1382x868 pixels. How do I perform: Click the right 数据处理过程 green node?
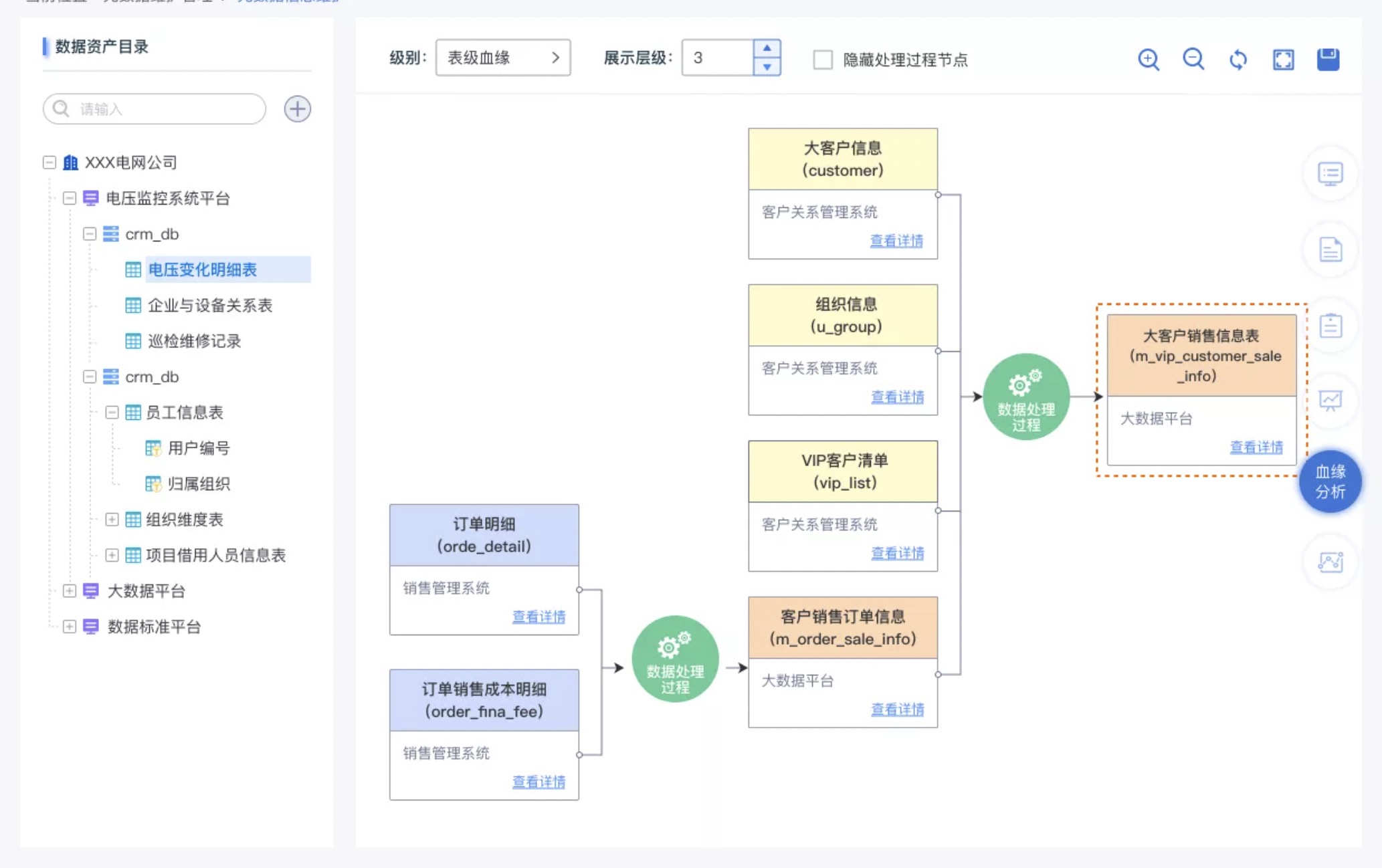(1026, 397)
